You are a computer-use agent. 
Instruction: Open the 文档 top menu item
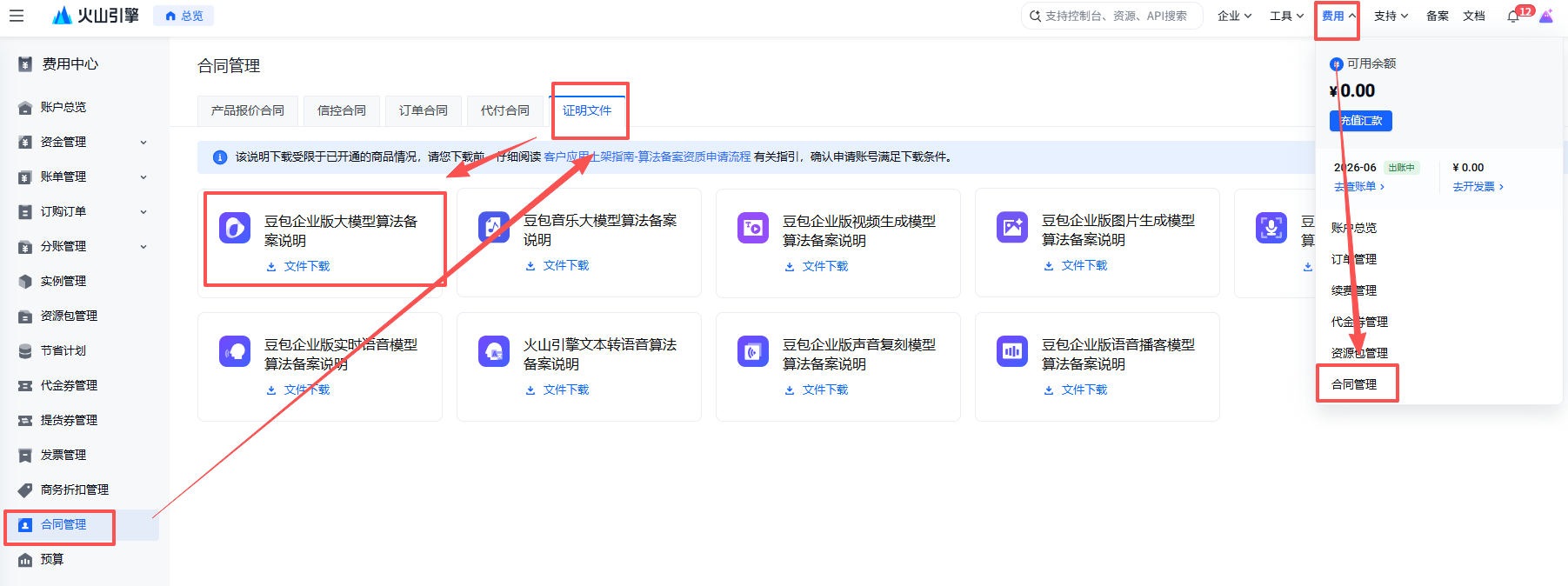(1474, 16)
